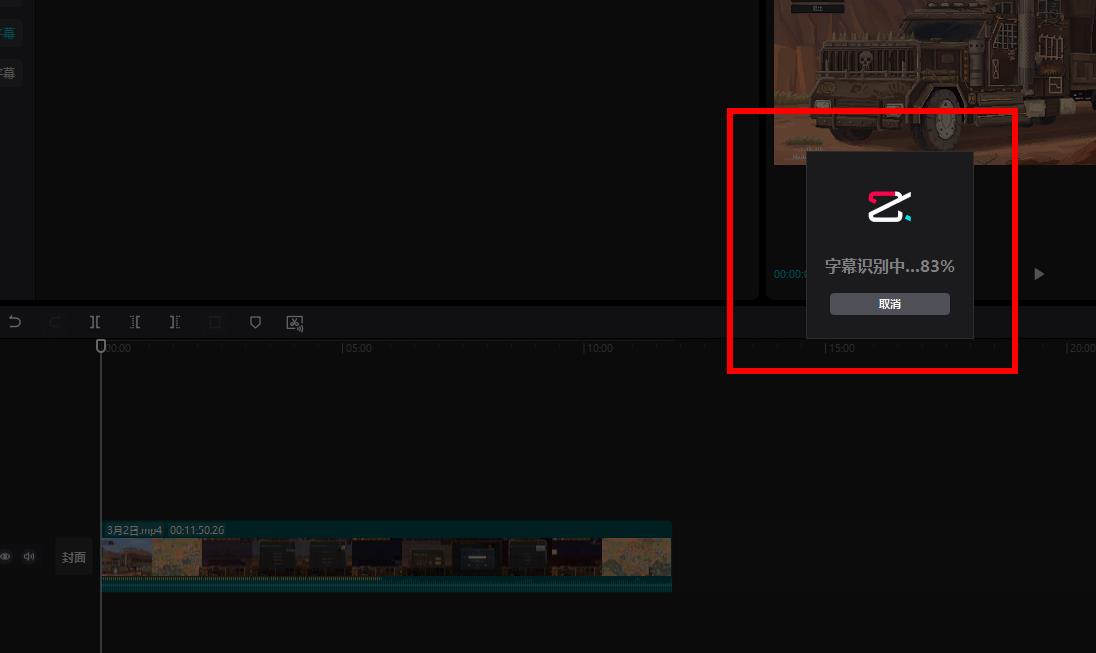
Task: Click the 封面 cover button
Action: tap(74, 558)
